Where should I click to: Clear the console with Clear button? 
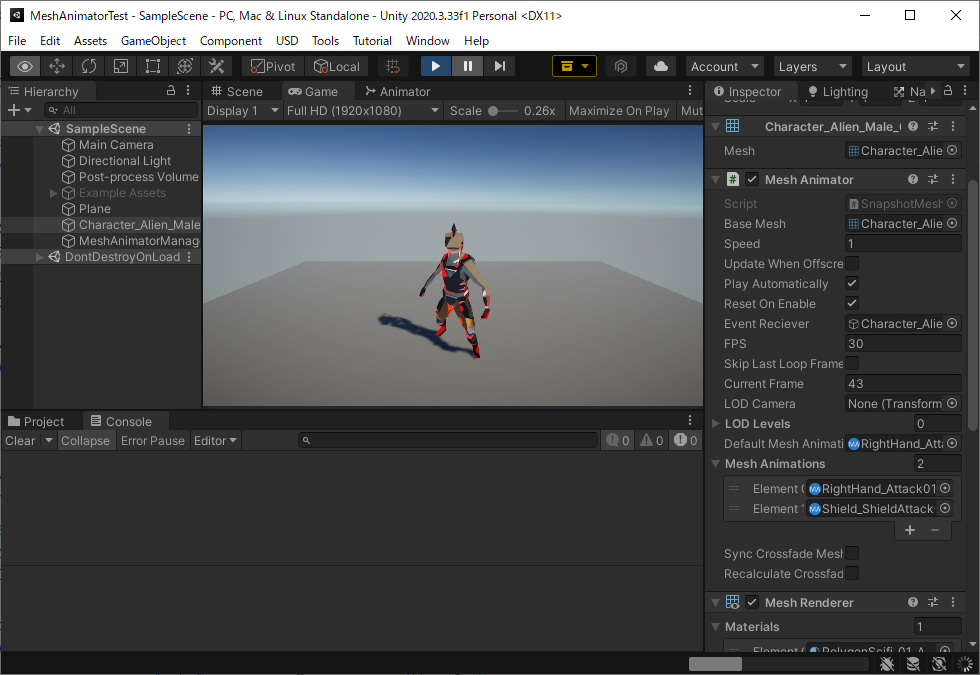[x=20, y=441]
